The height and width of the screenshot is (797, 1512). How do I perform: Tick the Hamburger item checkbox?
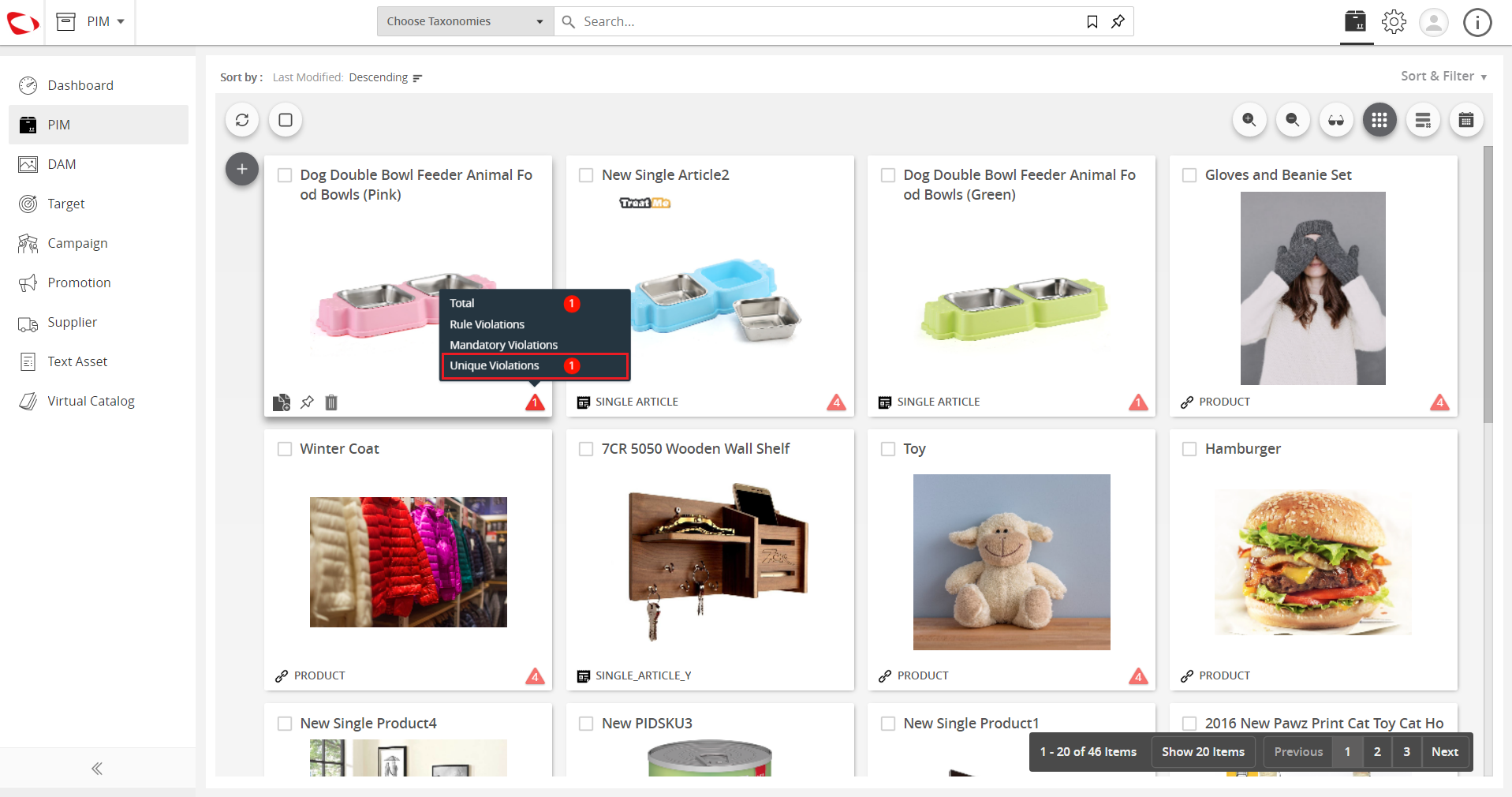(x=1189, y=449)
